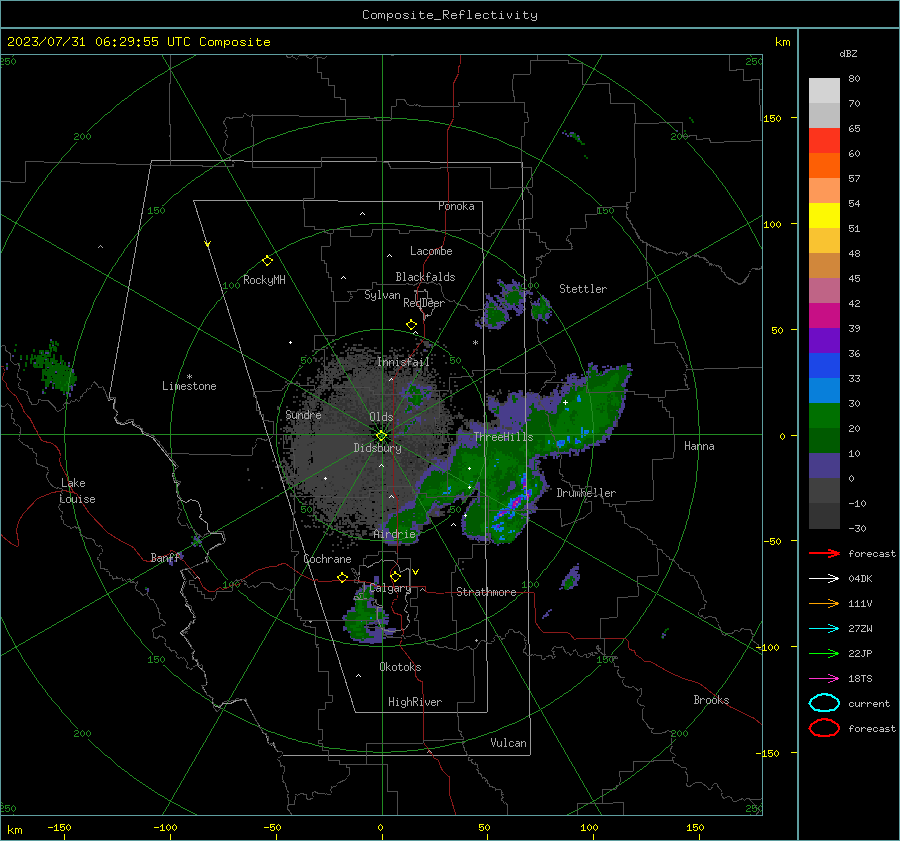Click the 2023/07/31 06:29:55 UTC timestamp

click(x=99, y=42)
